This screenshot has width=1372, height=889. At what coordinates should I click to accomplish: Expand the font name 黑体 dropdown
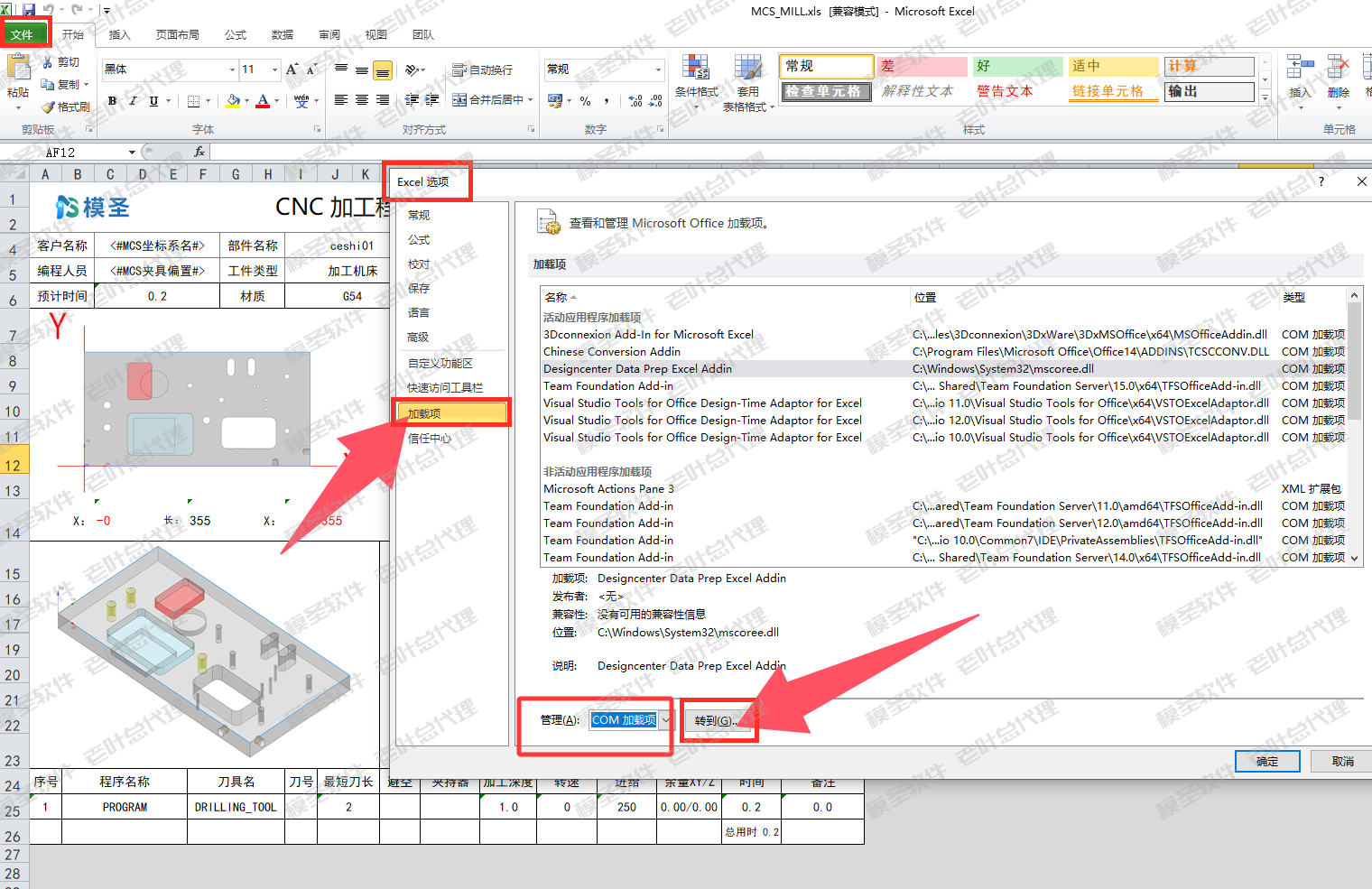(x=232, y=69)
